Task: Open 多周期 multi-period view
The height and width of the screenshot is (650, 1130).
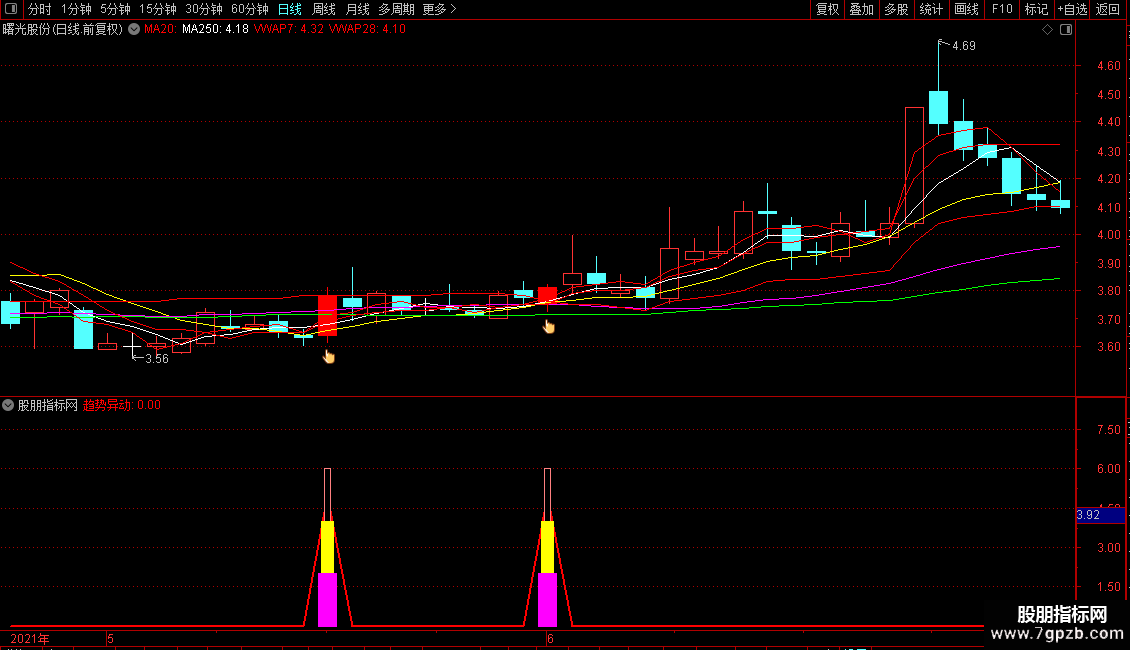Action: coord(396,9)
